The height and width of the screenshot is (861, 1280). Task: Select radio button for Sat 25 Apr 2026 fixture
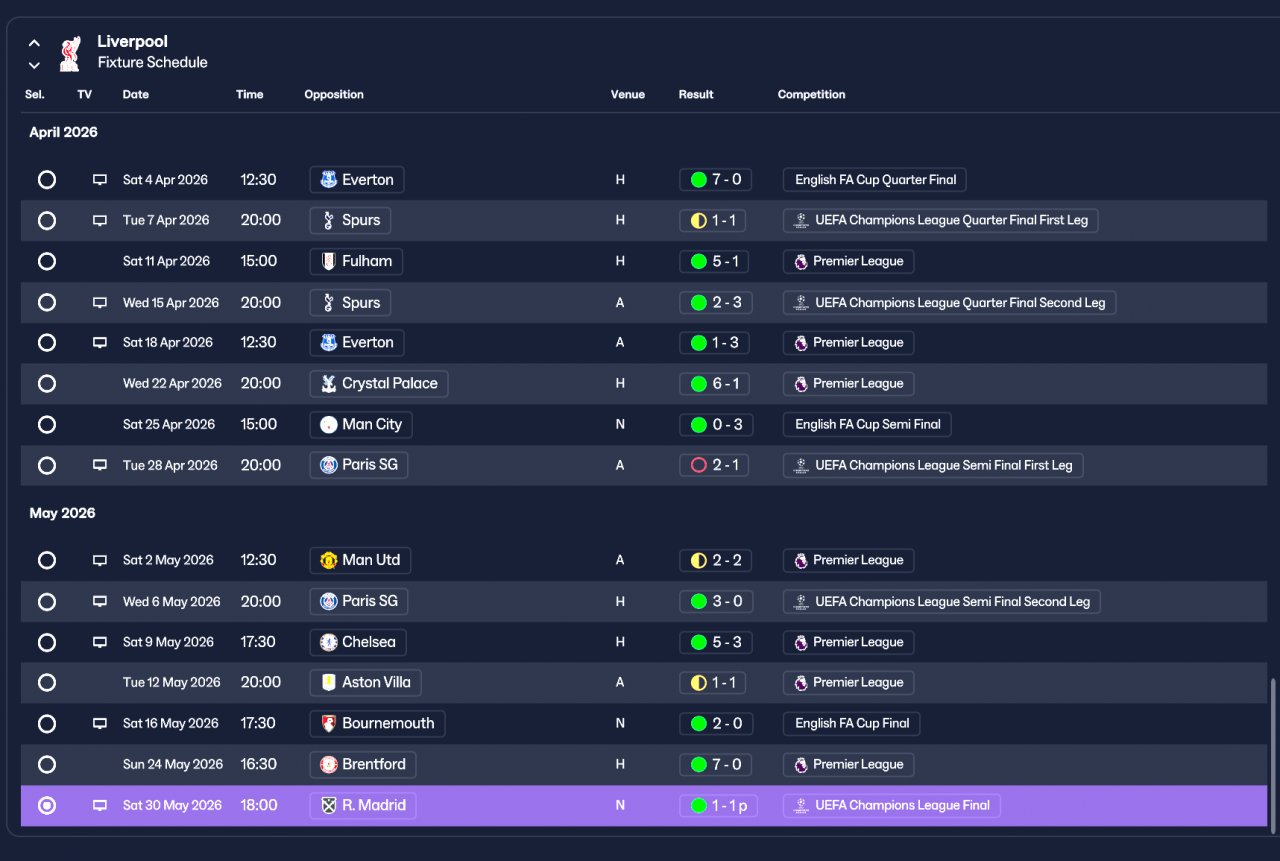47,424
